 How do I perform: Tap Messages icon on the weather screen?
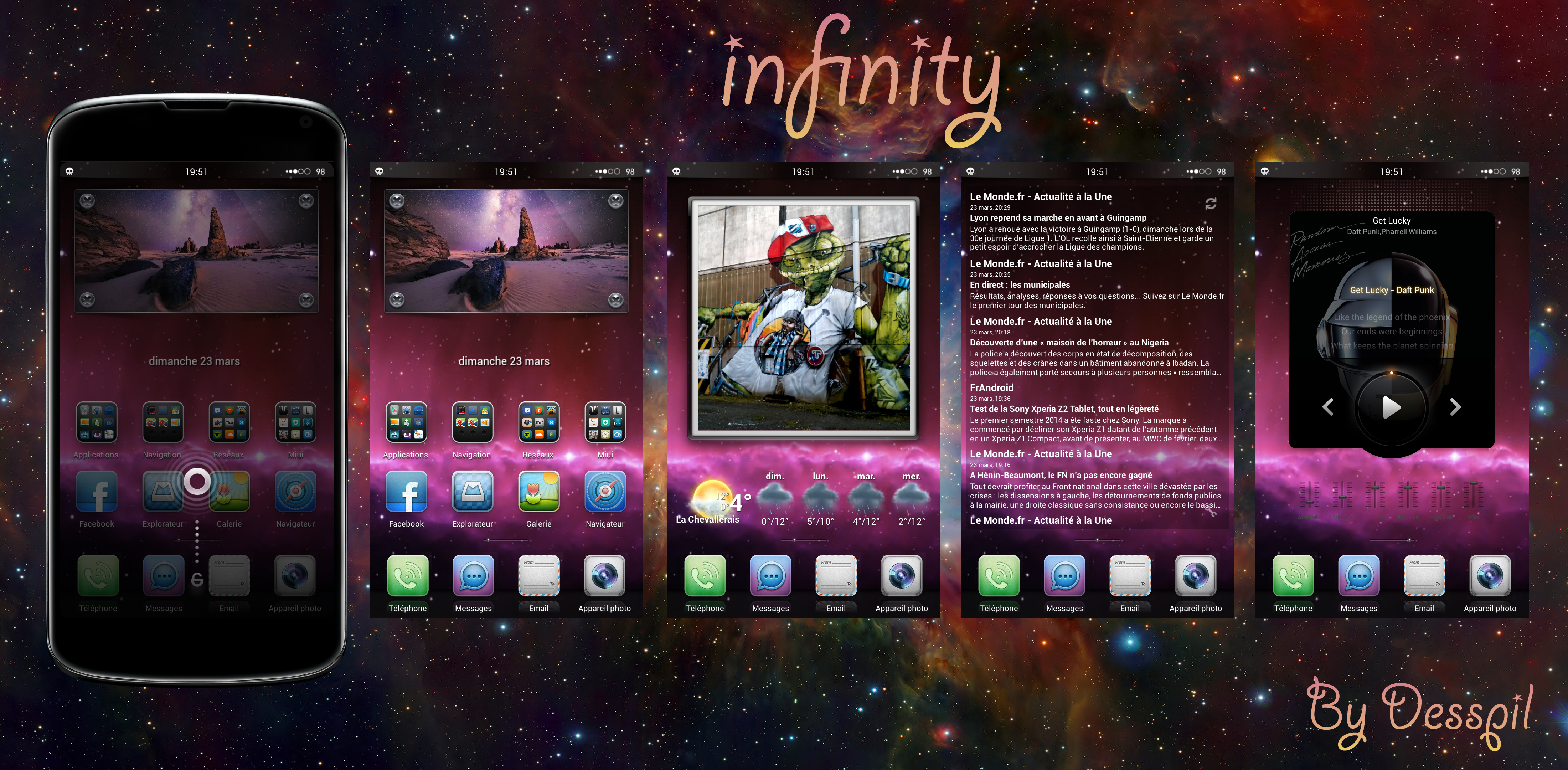point(770,575)
